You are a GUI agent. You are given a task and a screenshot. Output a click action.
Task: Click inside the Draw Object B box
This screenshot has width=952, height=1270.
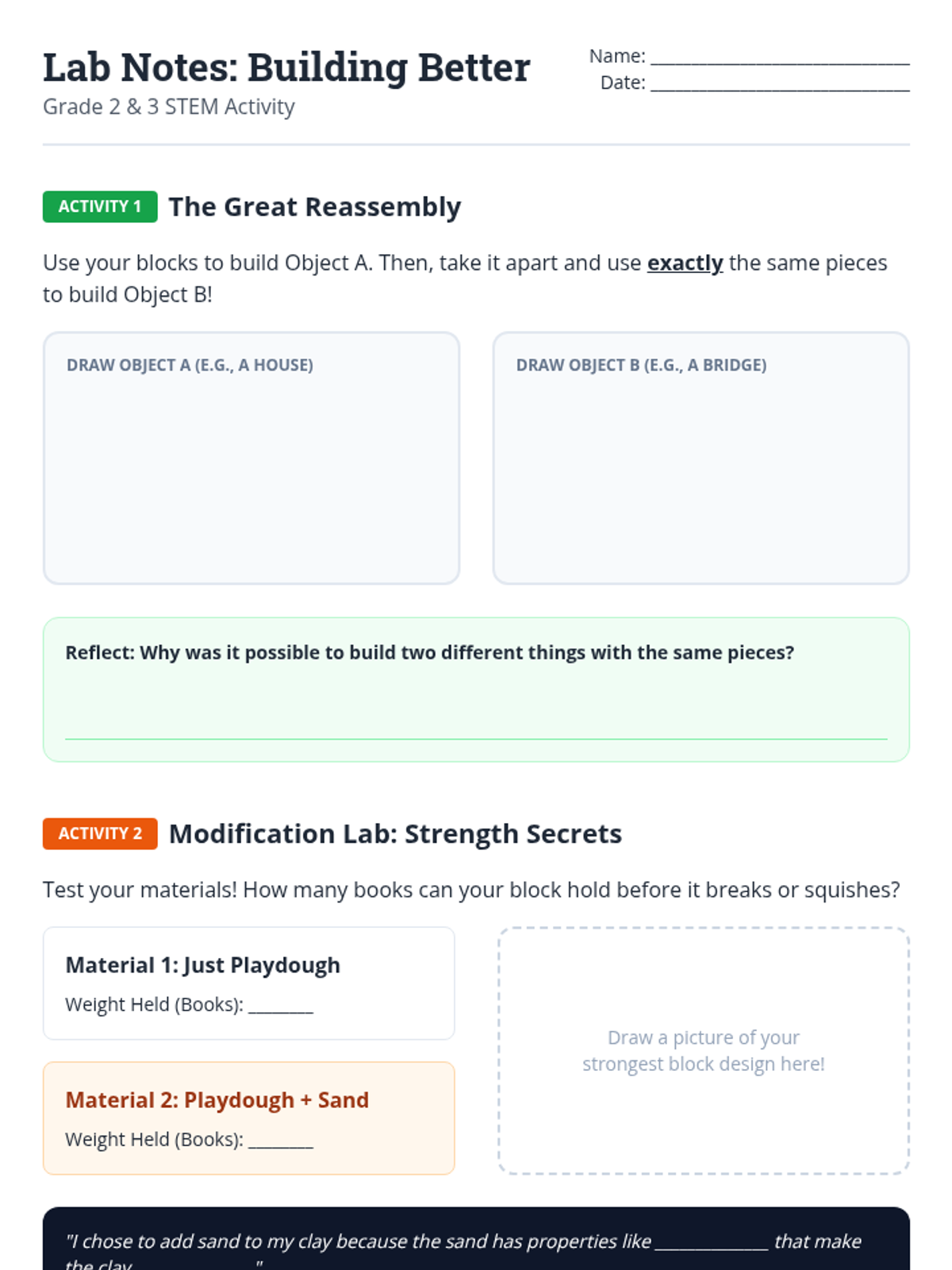point(701,476)
